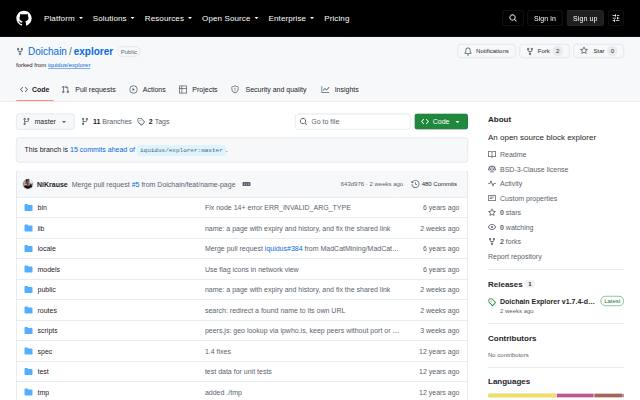This screenshot has height=400, width=640.
Task: Click the NiKrause author name
Action: click(52, 184)
